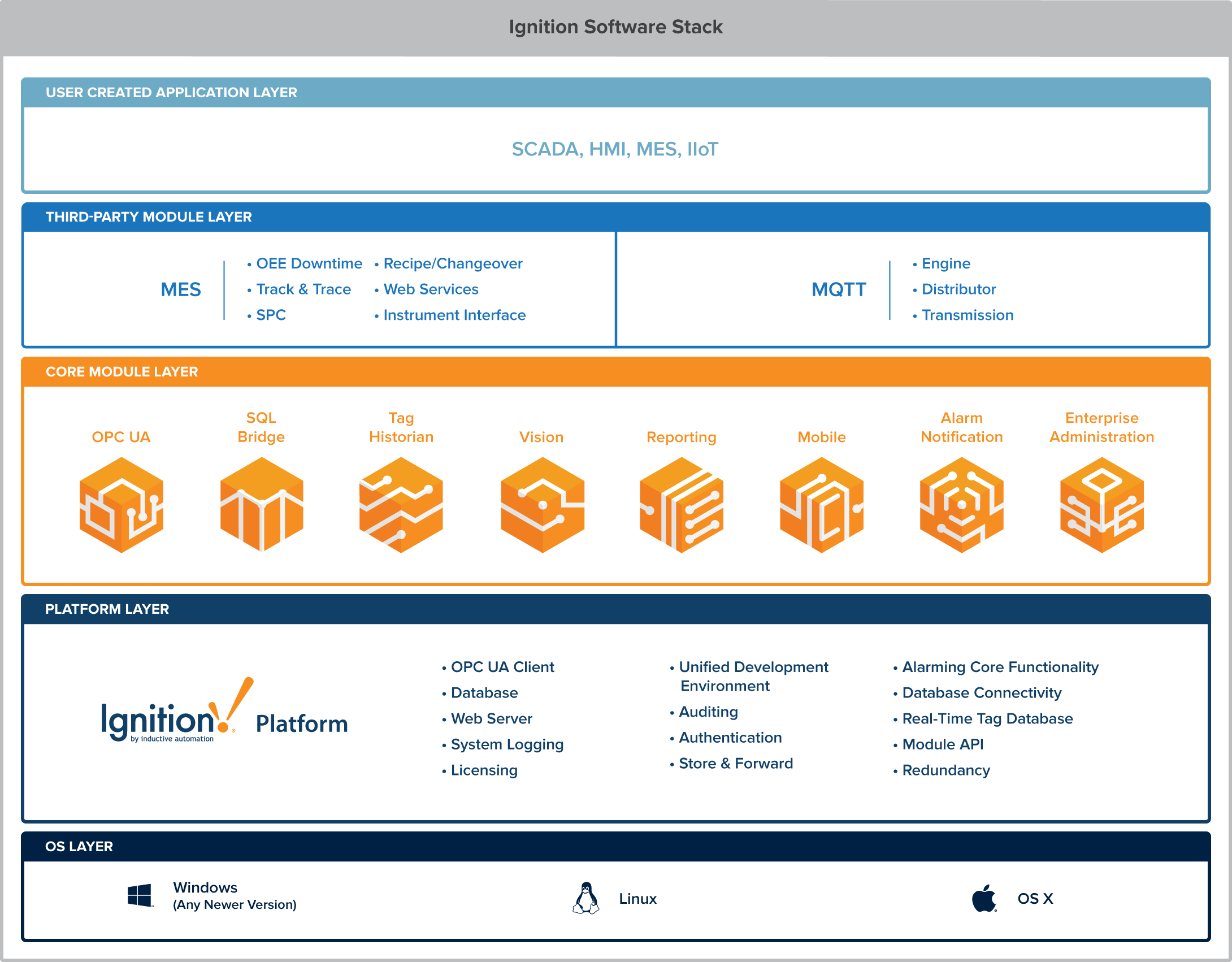
Task: Select the "Reporting" module label
Action: [682, 437]
